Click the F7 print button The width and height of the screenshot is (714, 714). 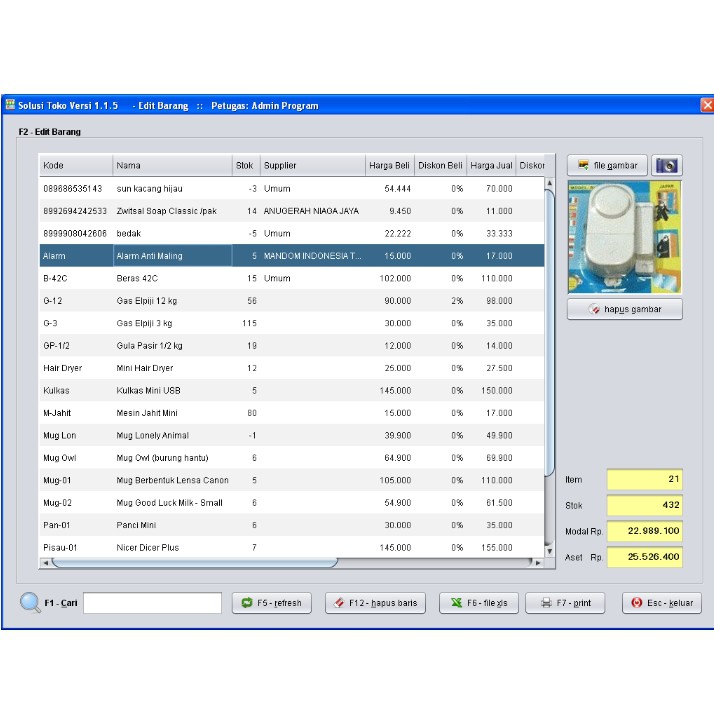565,603
